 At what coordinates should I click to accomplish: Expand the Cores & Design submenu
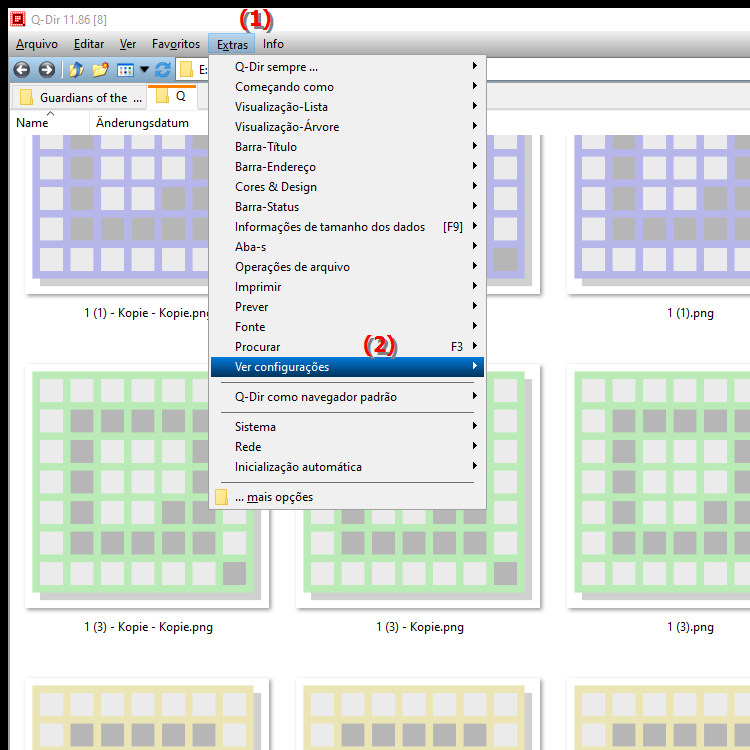pyautogui.click(x=347, y=187)
